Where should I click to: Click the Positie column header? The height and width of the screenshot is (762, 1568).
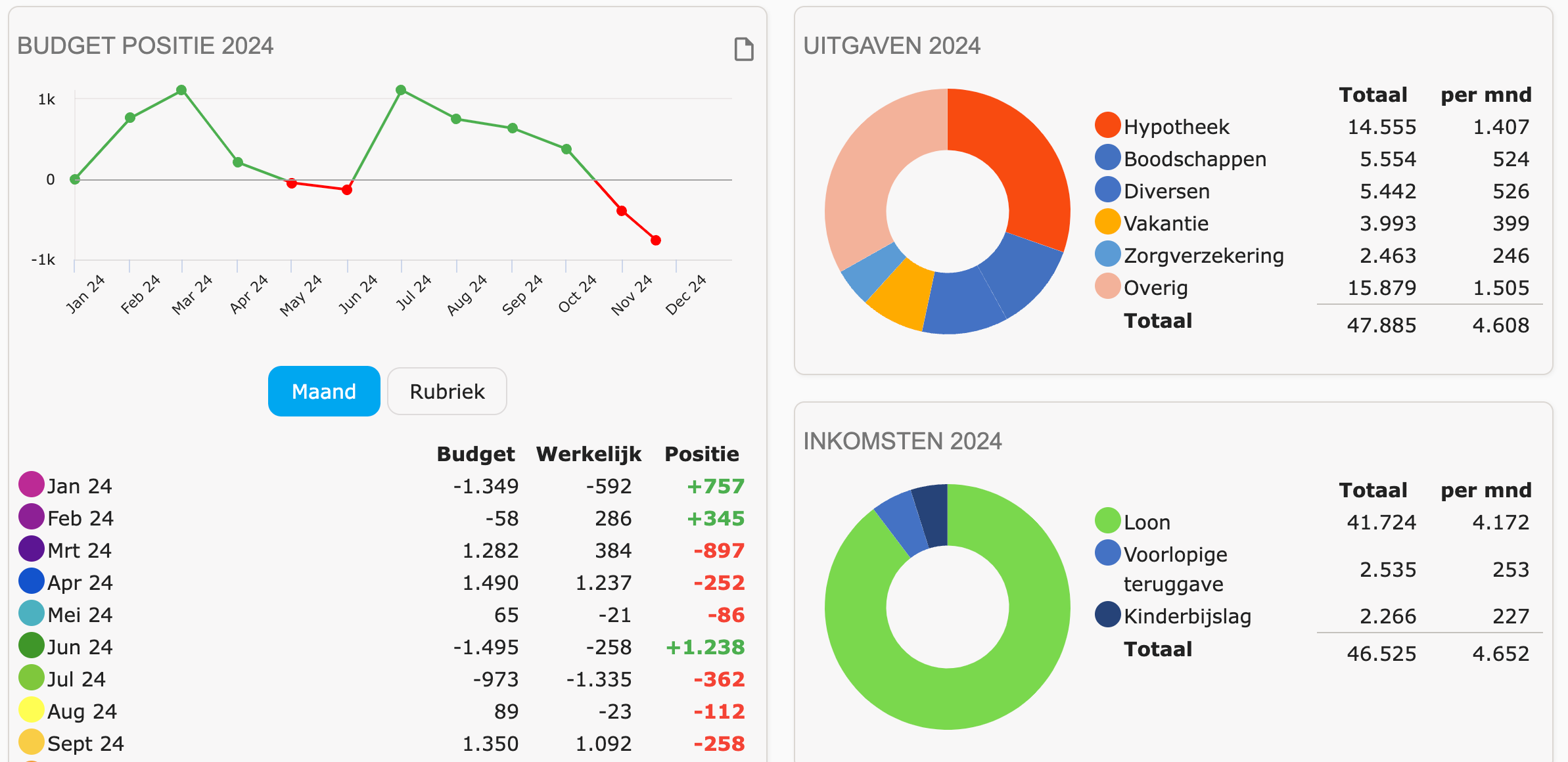701,454
